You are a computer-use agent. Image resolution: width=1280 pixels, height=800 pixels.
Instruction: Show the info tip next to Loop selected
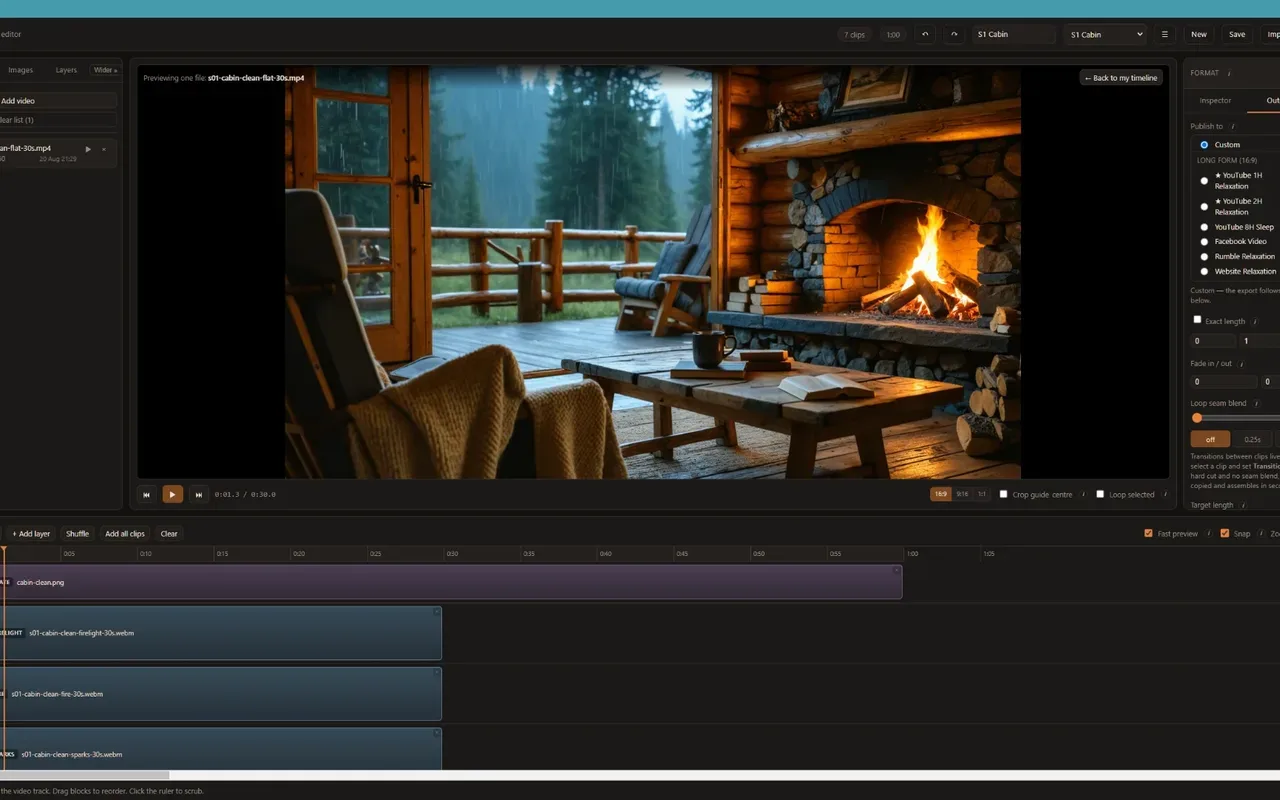(1164, 494)
